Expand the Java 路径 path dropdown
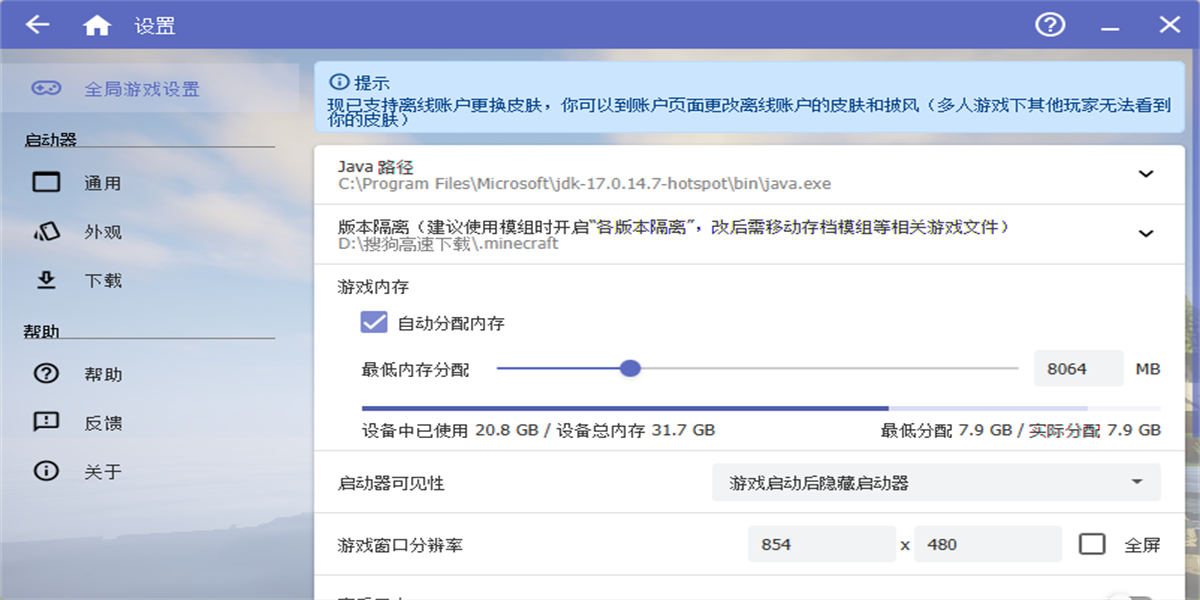1200x600 pixels. click(x=1147, y=173)
